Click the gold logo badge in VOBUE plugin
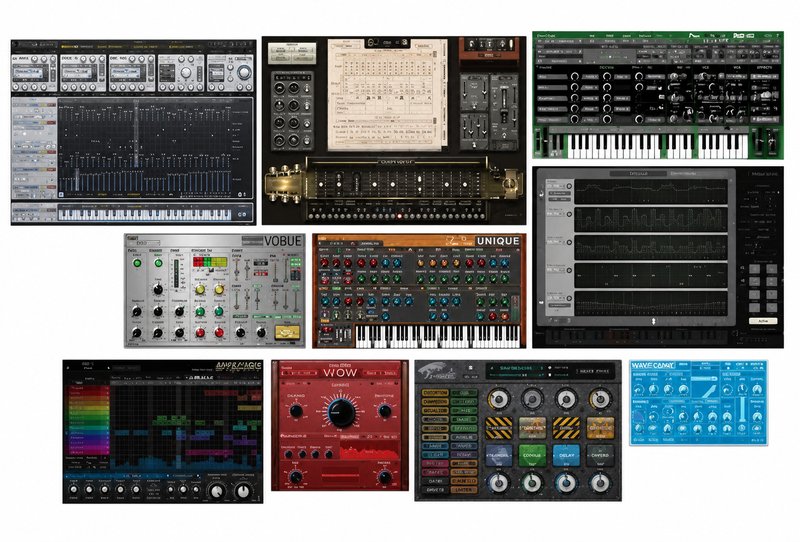Image resolution: width=800 pixels, height=542 pixels. point(287,332)
